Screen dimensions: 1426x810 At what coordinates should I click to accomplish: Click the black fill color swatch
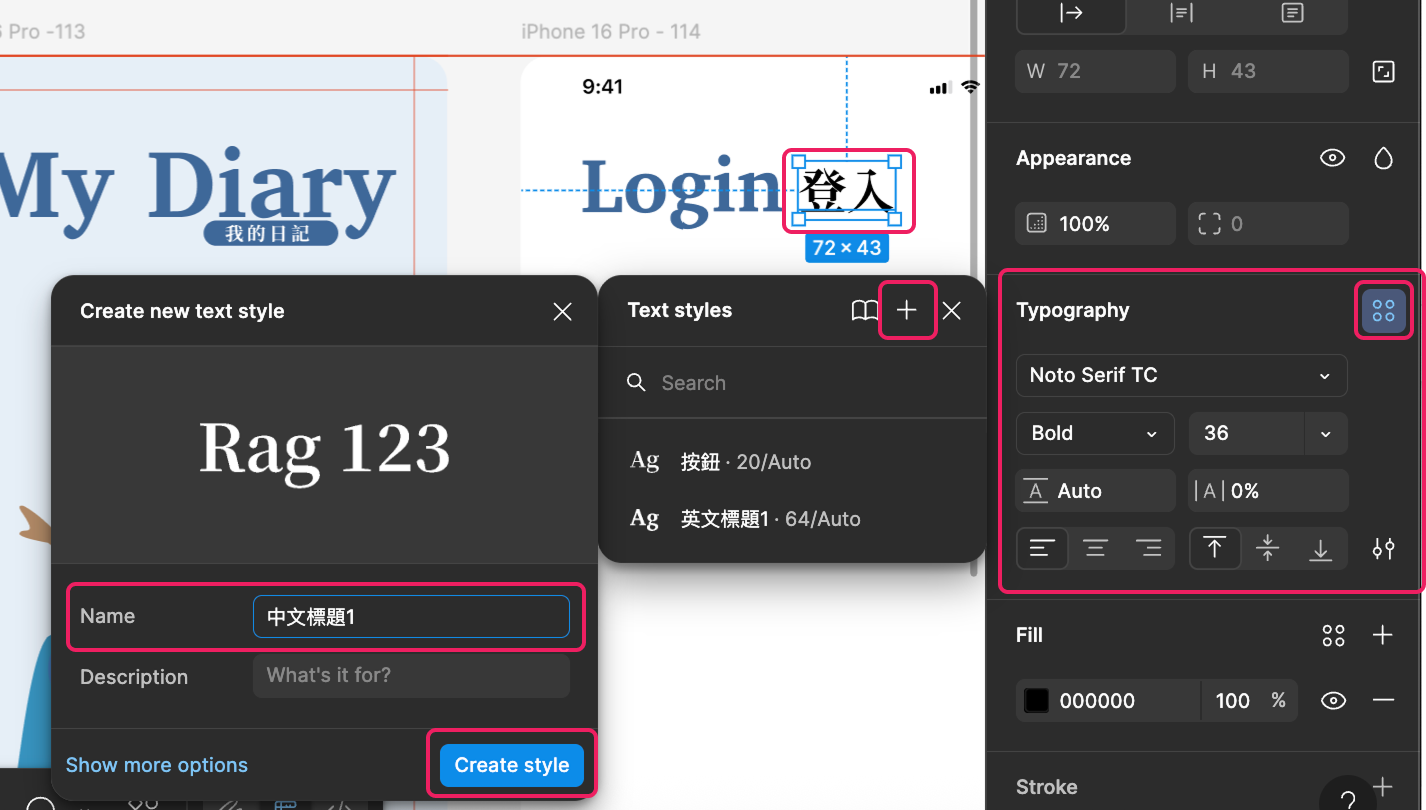click(1037, 701)
